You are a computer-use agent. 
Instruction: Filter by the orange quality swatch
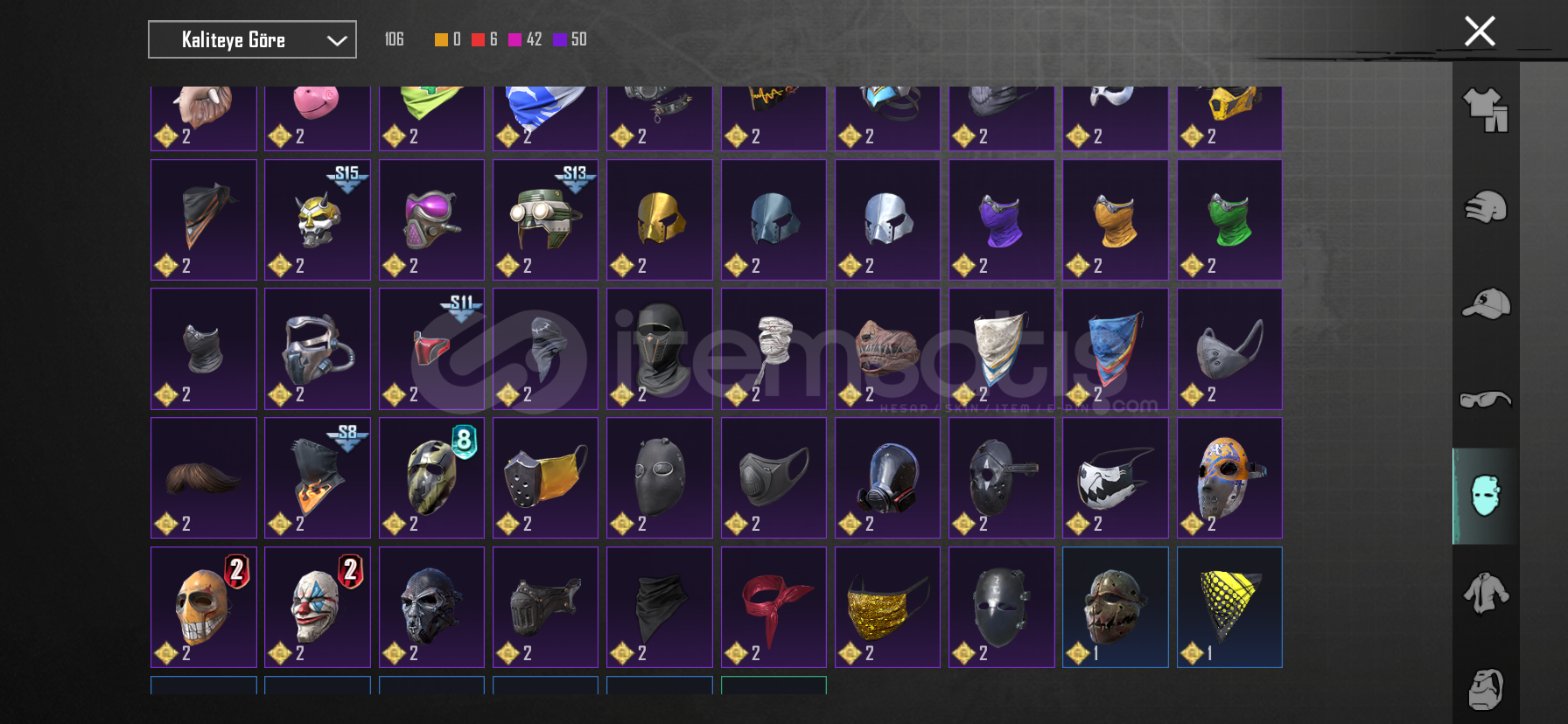click(x=441, y=39)
